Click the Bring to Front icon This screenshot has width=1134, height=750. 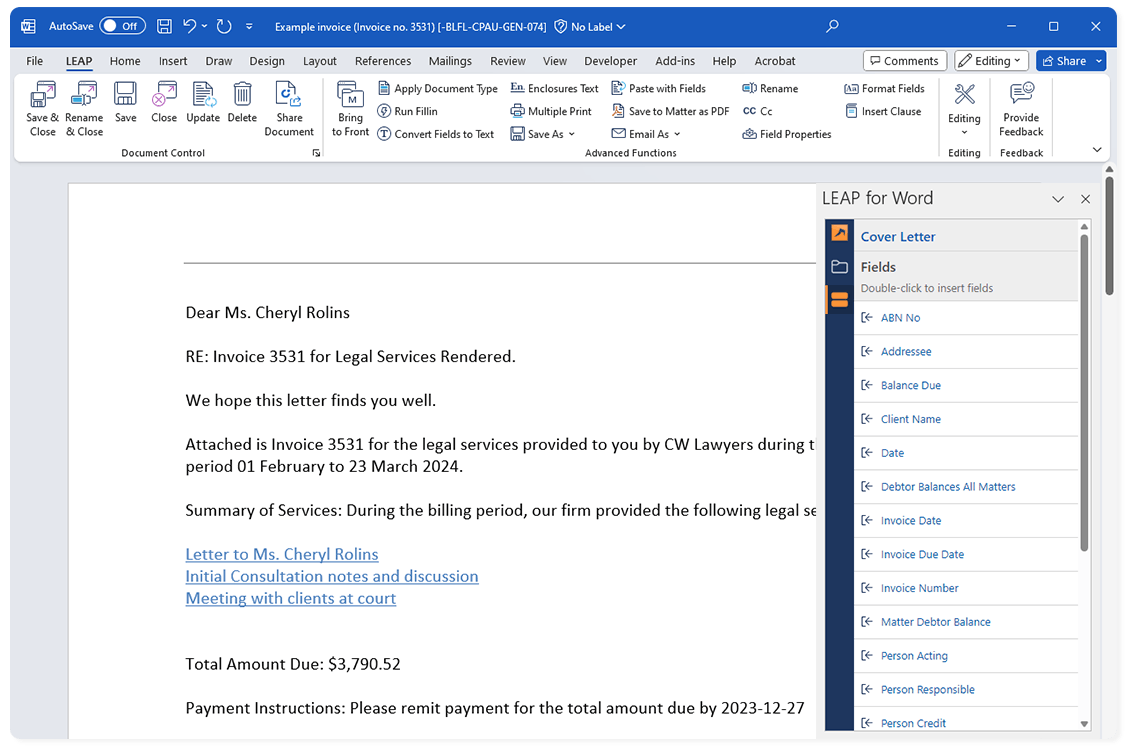click(350, 96)
